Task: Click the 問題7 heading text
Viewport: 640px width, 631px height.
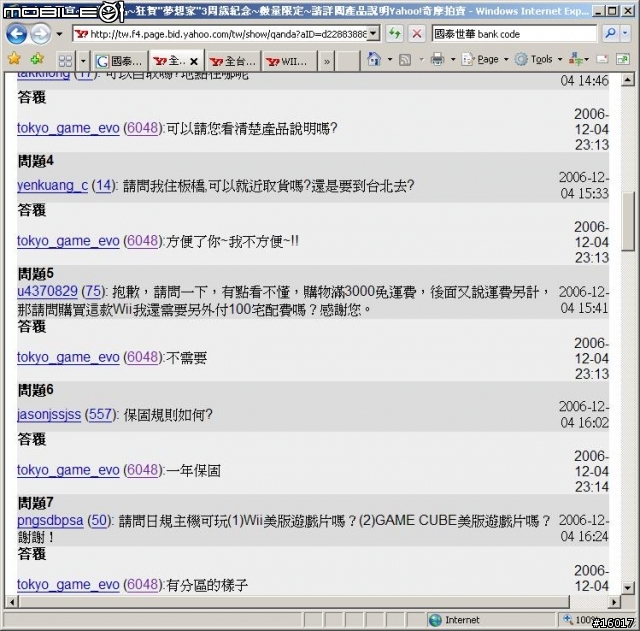Action: click(x=36, y=502)
